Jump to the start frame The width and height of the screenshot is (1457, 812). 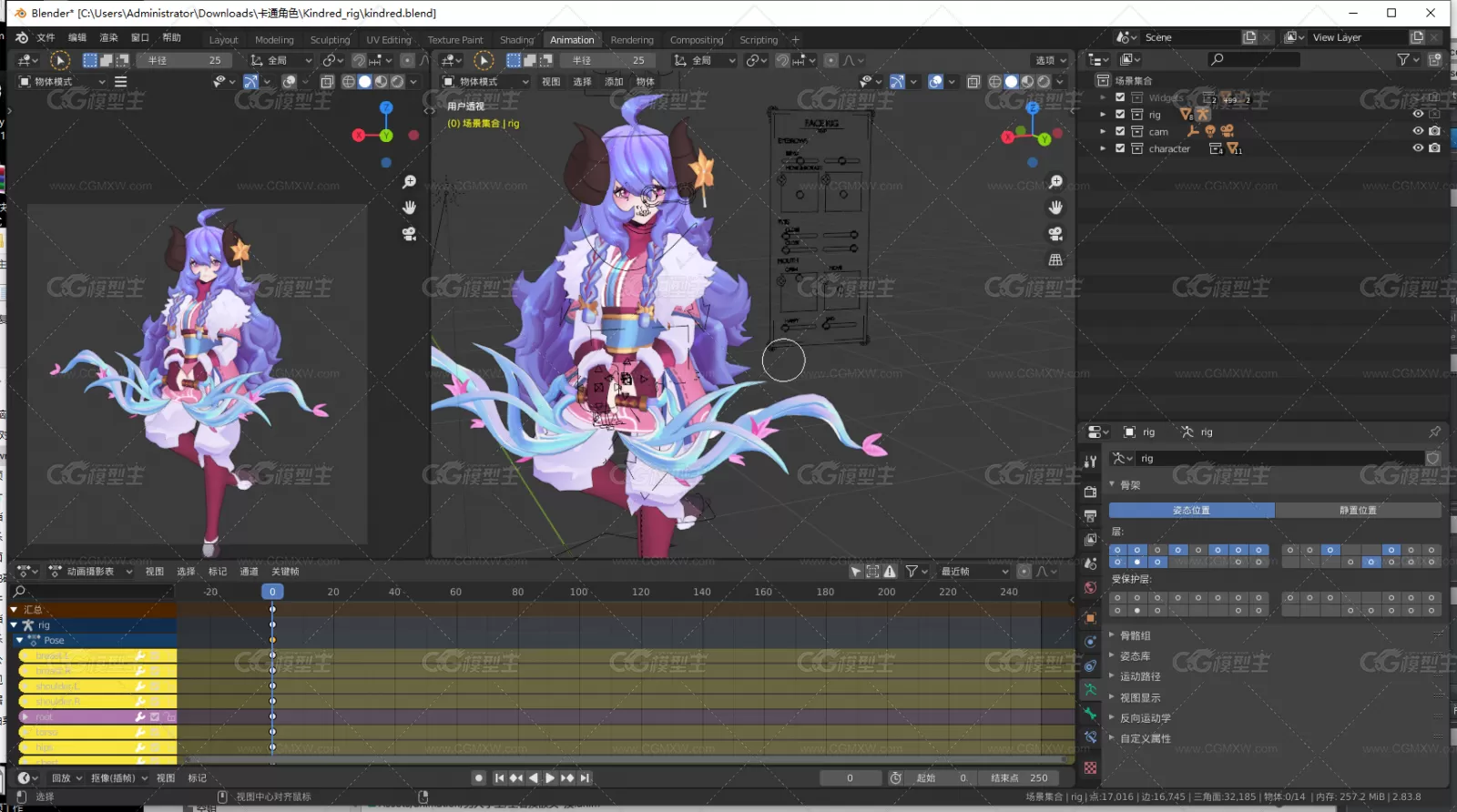click(x=499, y=778)
